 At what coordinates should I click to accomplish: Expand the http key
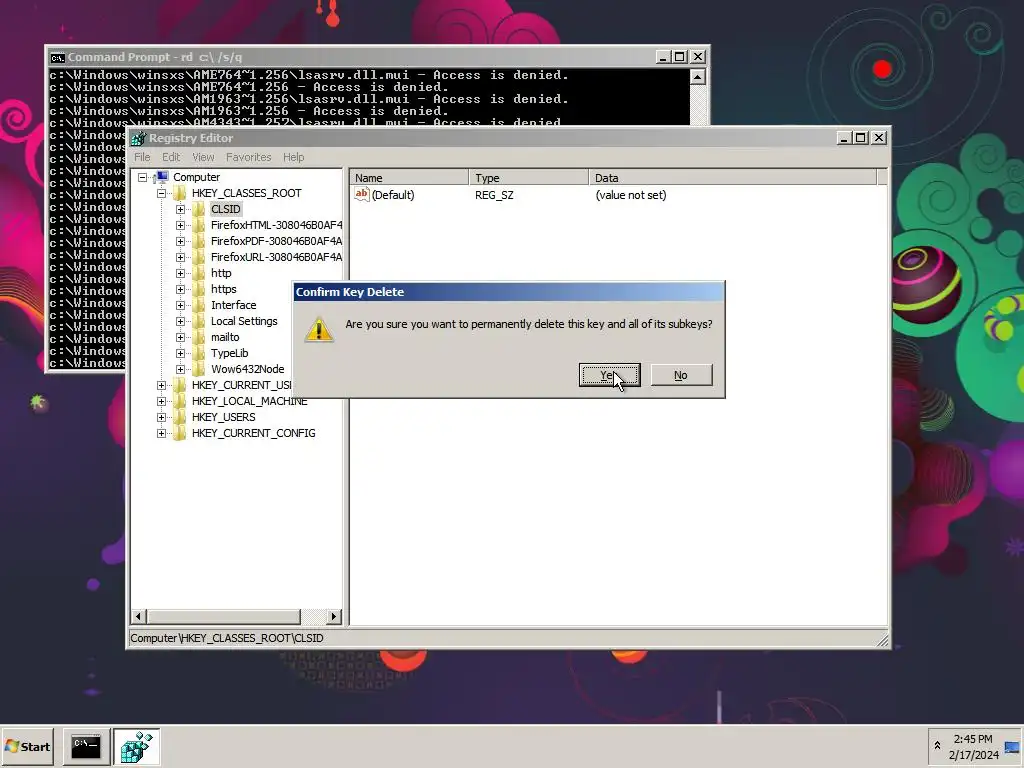pyautogui.click(x=180, y=273)
